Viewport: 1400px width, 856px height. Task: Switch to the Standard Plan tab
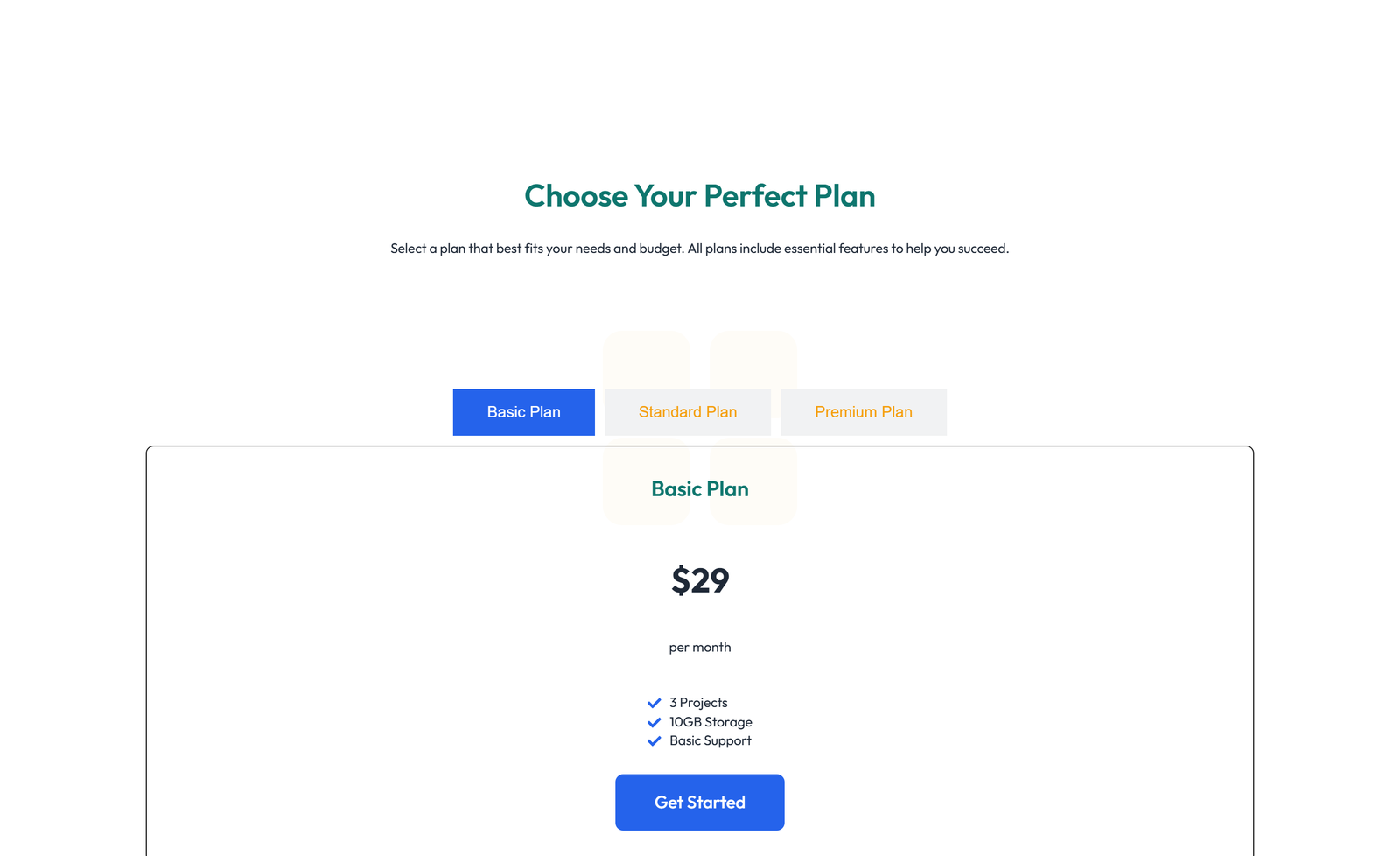(x=688, y=411)
